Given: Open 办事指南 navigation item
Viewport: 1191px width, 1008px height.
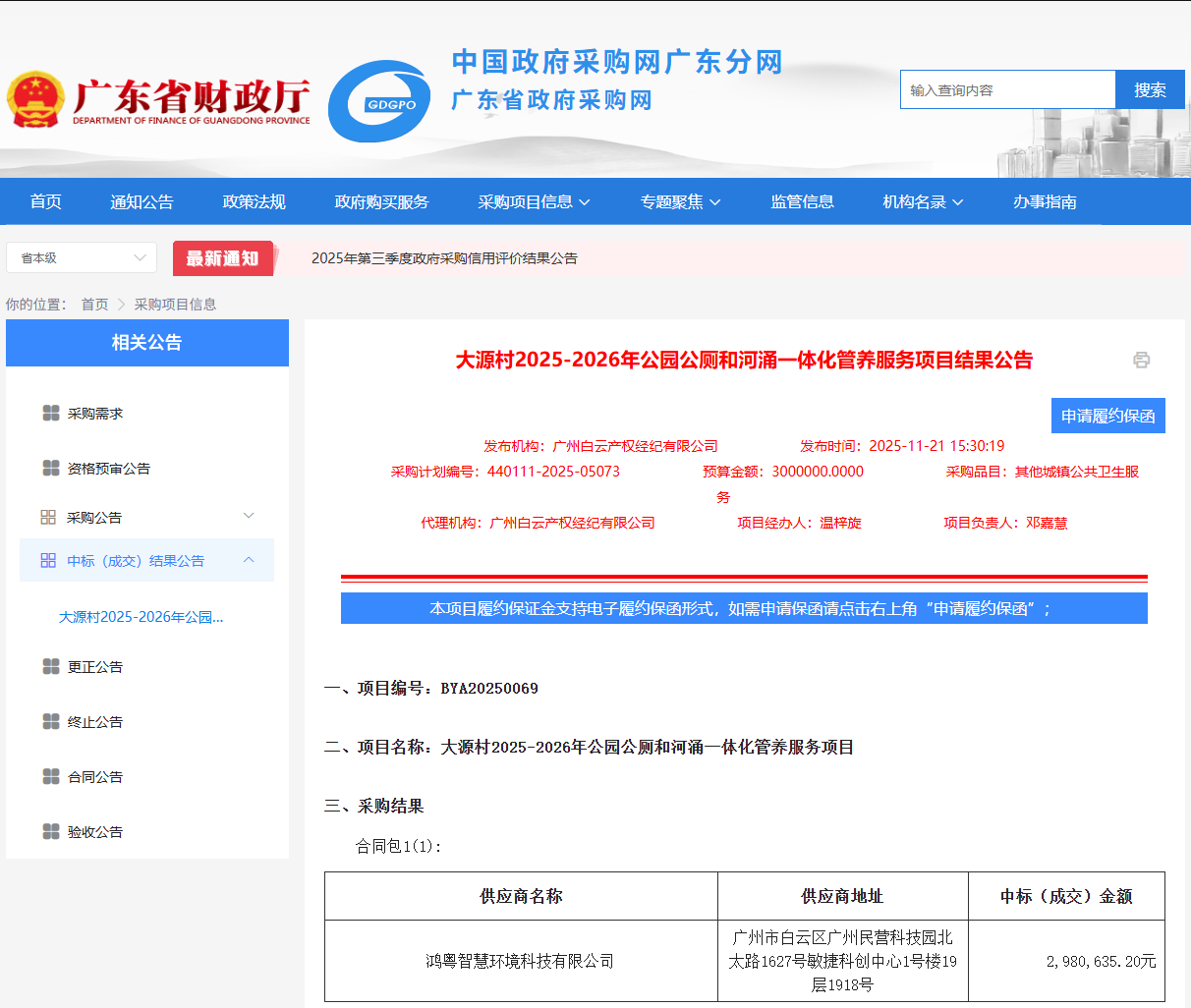Looking at the screenshot, I should 1045,201.
